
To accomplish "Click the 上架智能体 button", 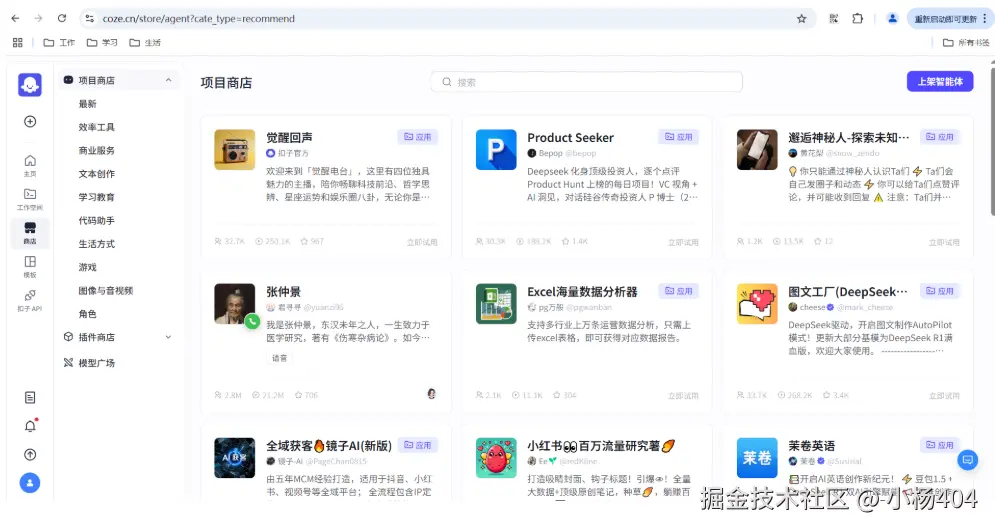I will [x=940, y=81].
